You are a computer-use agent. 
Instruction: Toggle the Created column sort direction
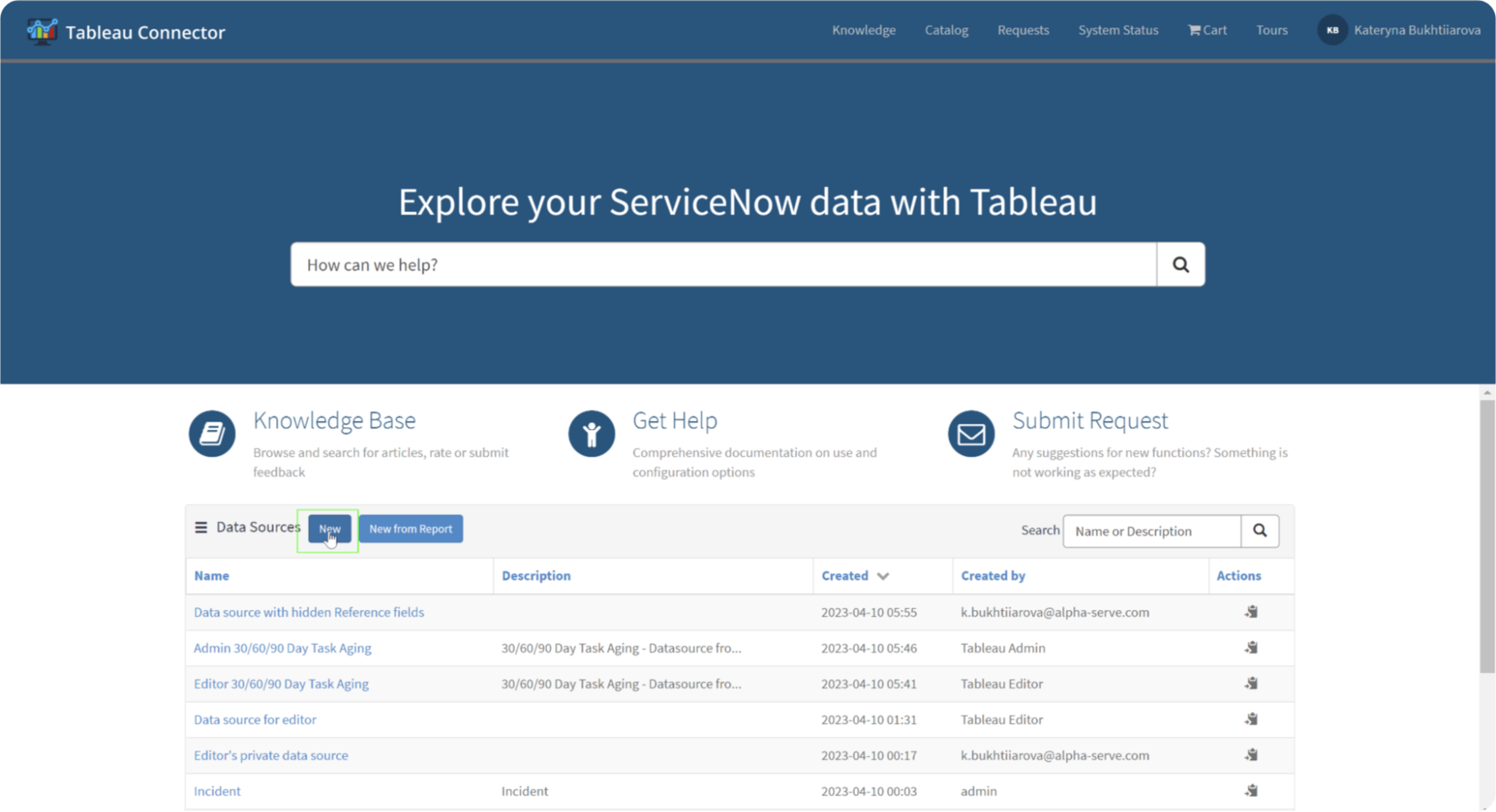pos(882,576)
